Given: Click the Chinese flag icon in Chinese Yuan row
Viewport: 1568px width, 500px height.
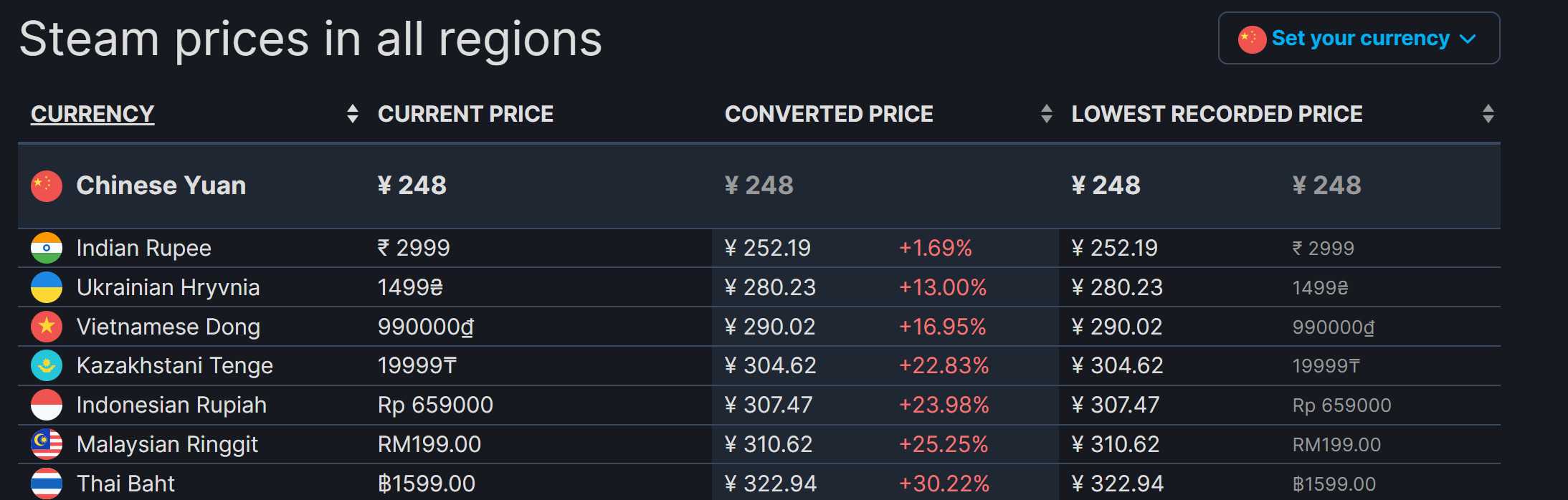Looking at the screenshot, I should (x=47, y=186).
